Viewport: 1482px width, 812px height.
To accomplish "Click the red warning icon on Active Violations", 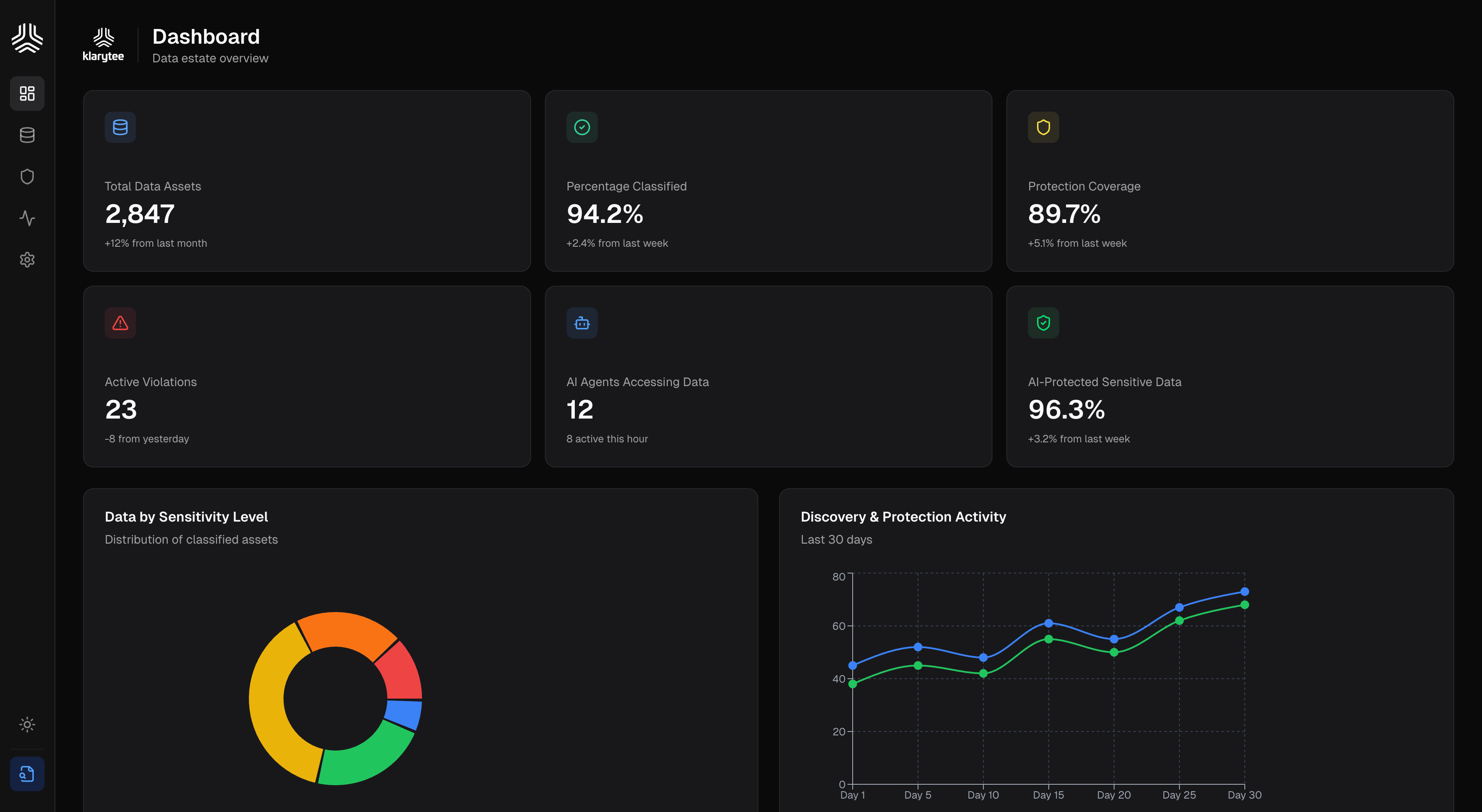I will (120, 323).
